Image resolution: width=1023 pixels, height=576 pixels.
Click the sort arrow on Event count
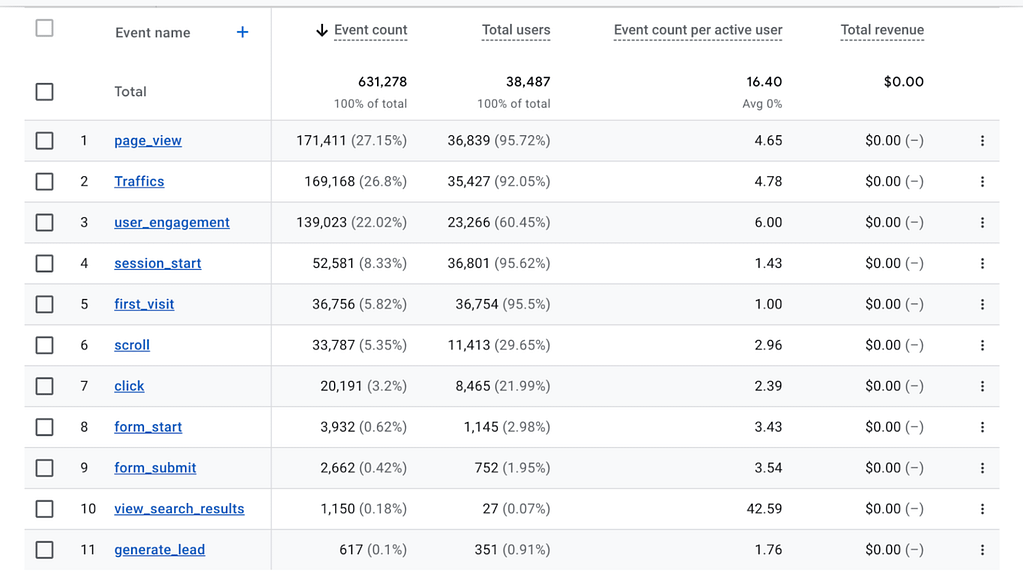coord(320,29)
